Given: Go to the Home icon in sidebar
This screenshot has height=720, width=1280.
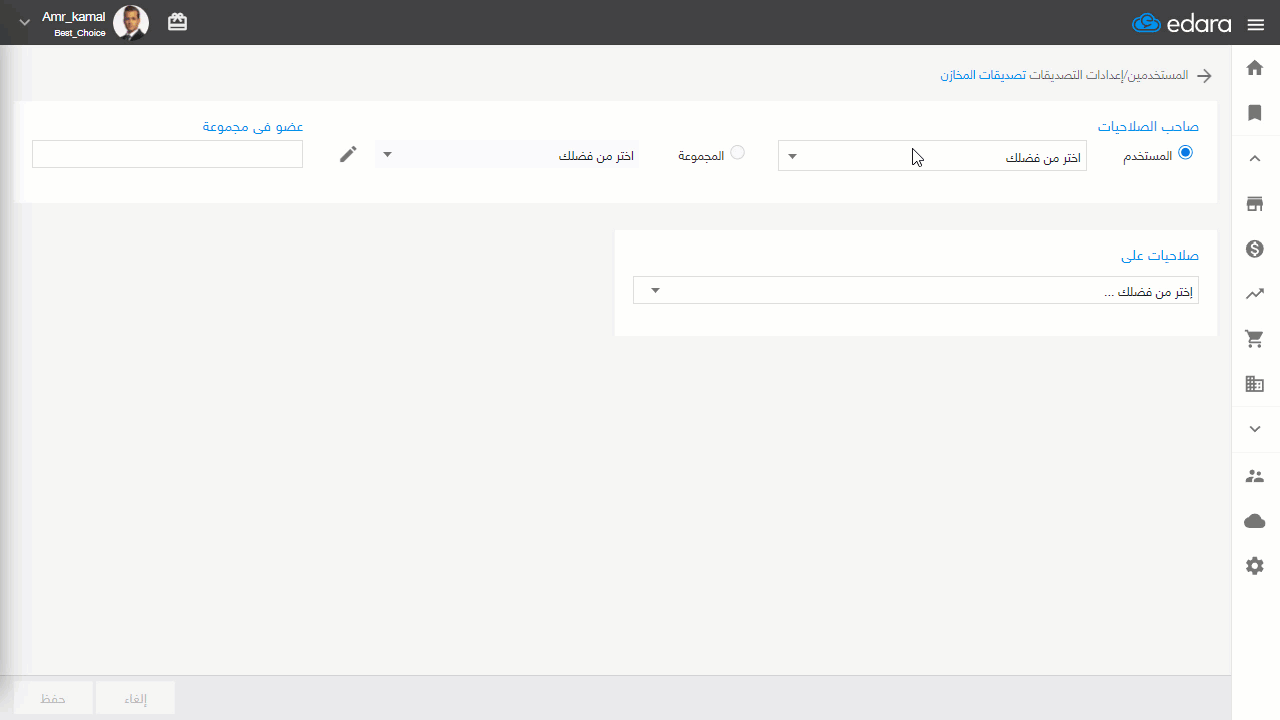Looking at the screenshot, I should click(x=1255, y=67).
